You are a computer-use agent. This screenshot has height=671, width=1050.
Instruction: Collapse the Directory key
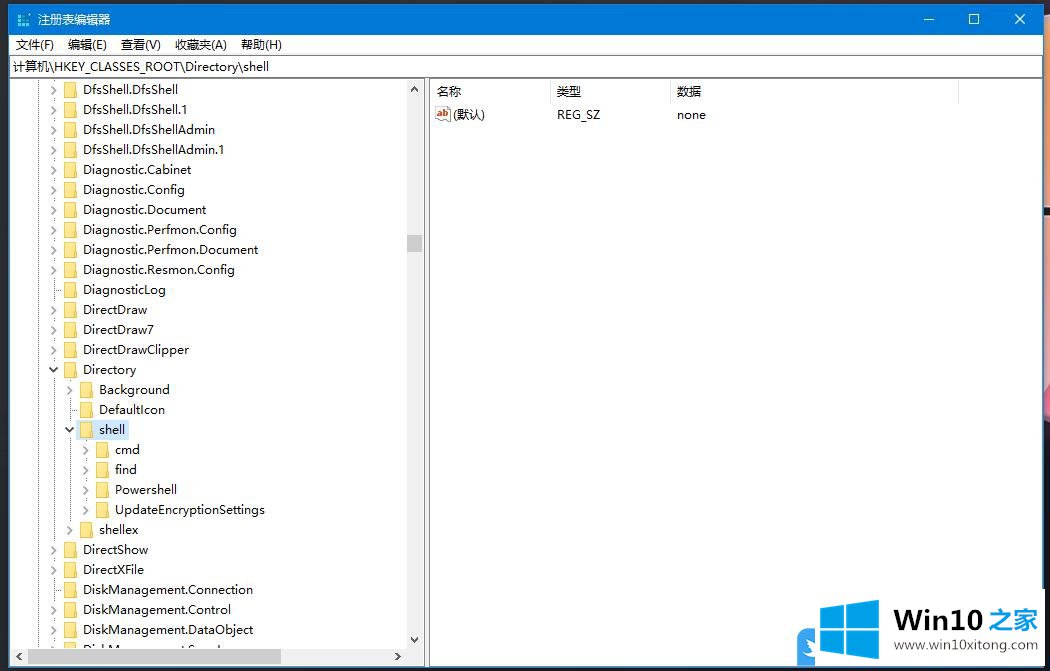pos(54,370)
